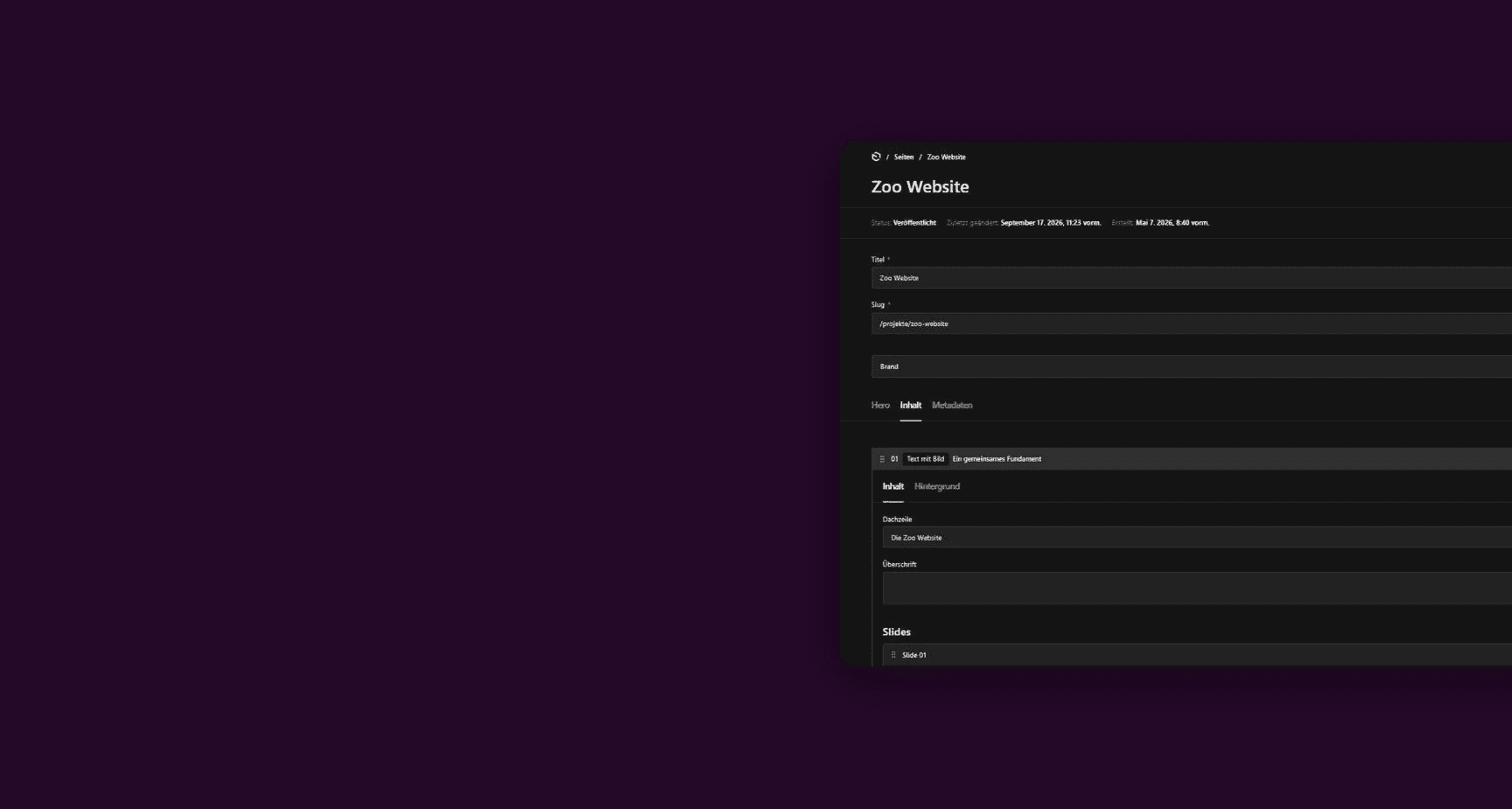Edit the Dachzeile field
The height and width of the screenshot is (809, 1512).
(x=1197, y=538)
